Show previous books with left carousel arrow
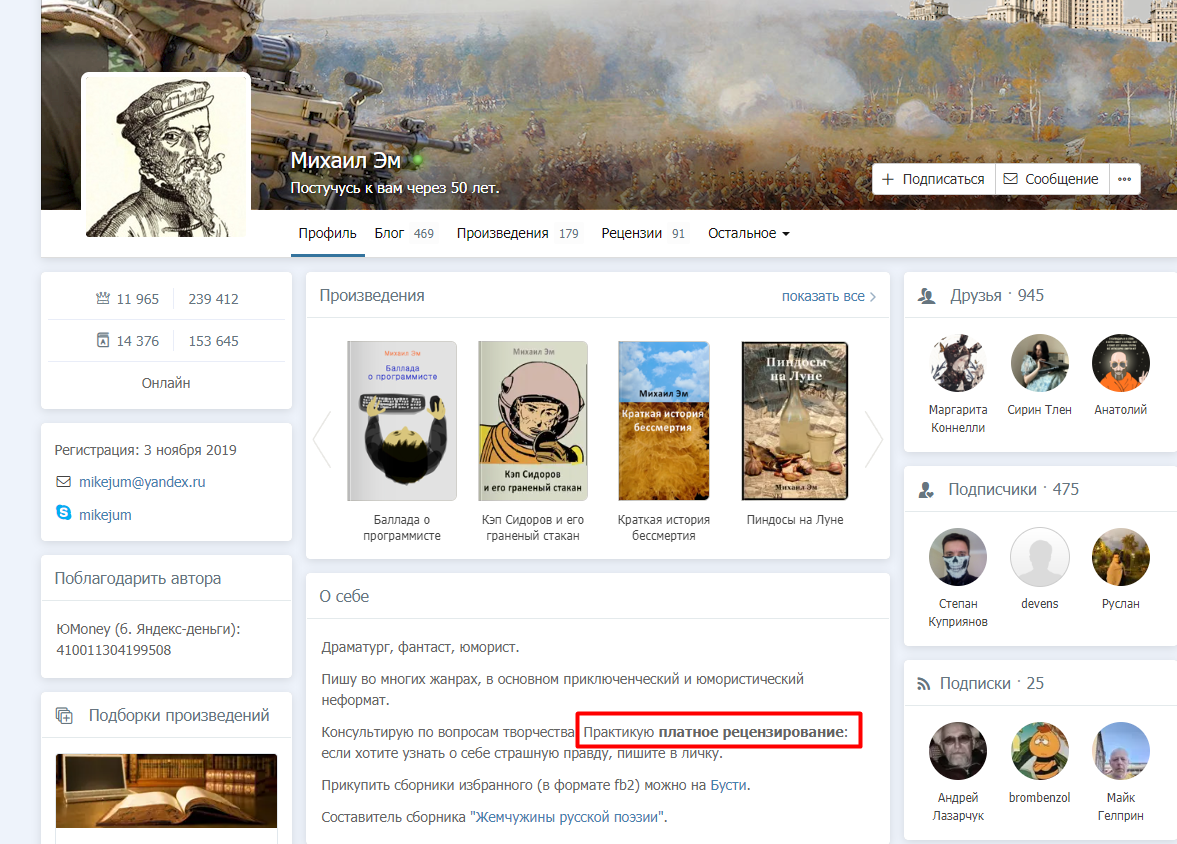Viewport: 1177px width, 844px height. click(x=322, y=439)
